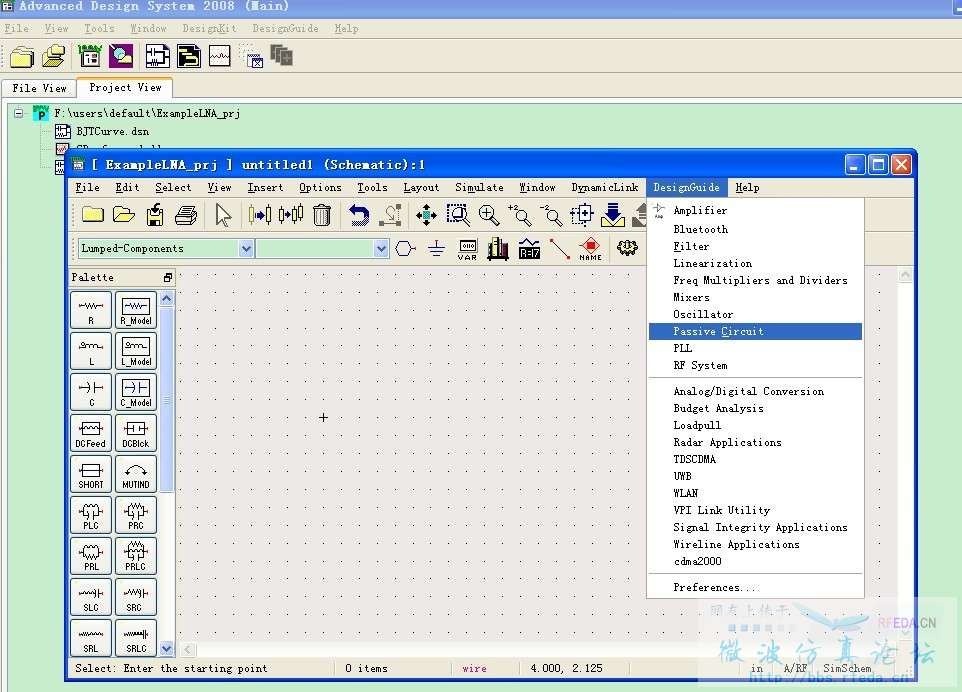This screenshot has height=692, width=962.
Task: Click the Save design toolbar icon
Action: point(155,215)
